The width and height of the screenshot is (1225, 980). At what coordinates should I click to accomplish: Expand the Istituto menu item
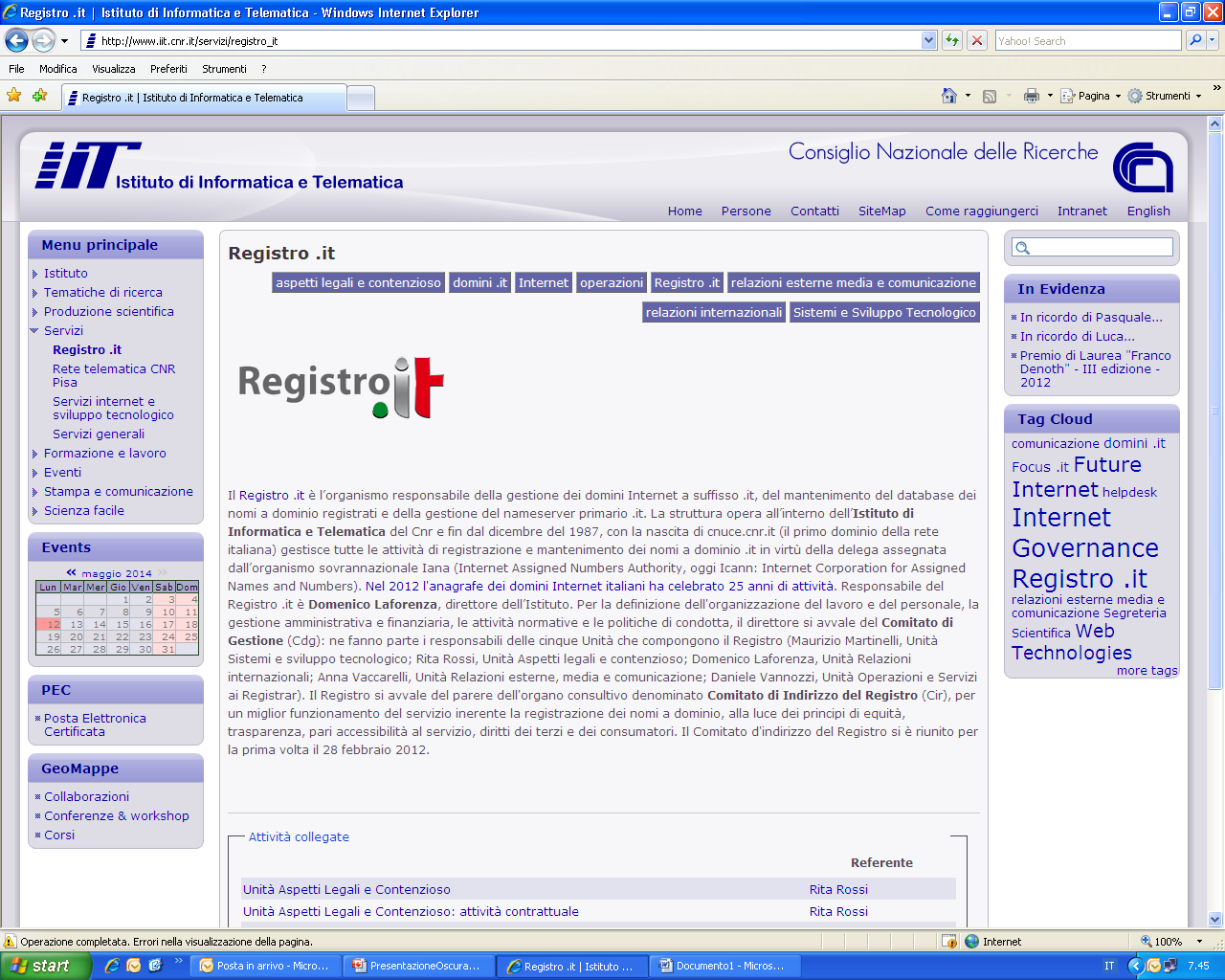click(34, 274)
